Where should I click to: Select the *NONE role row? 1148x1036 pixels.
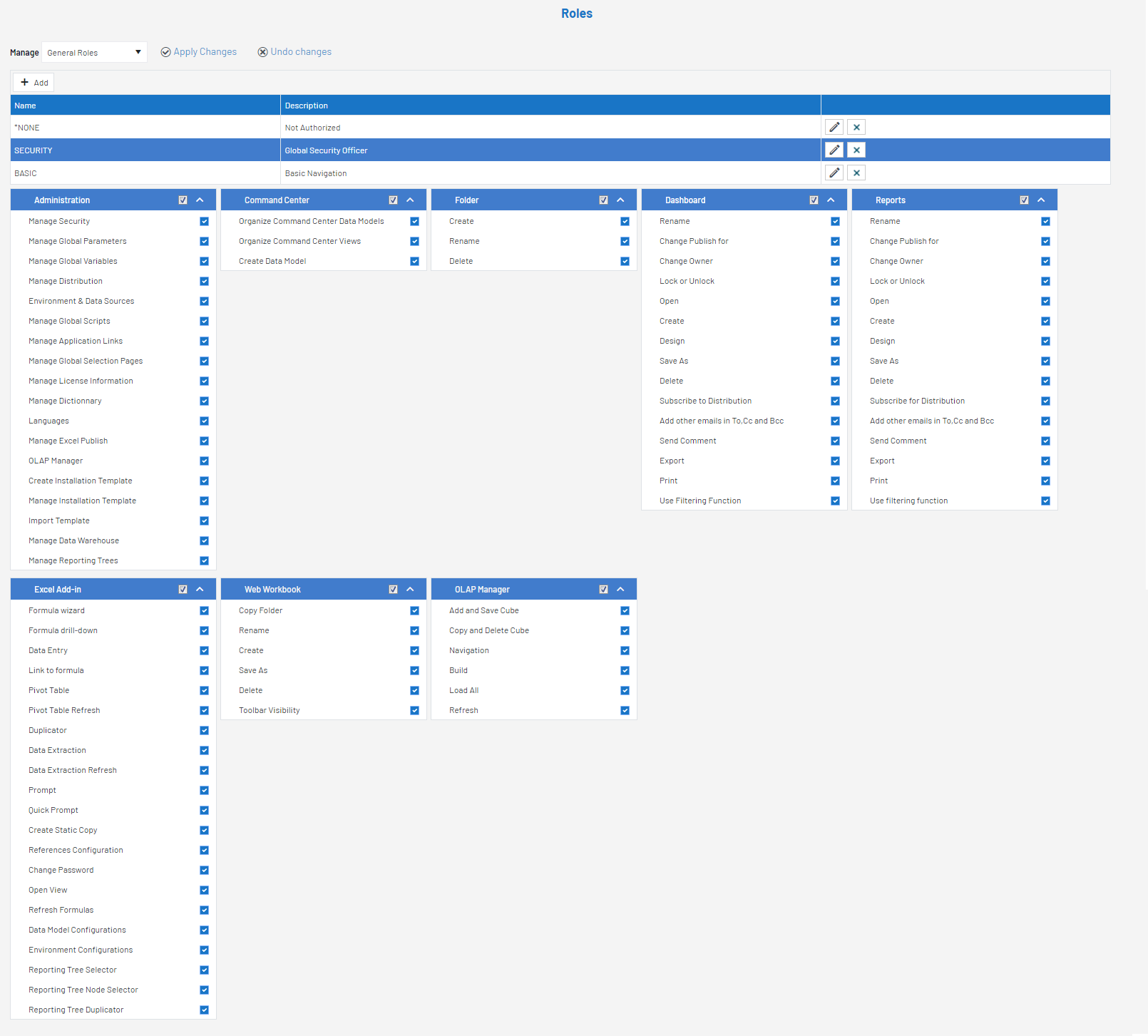pyautogui.click(x=143, y=128)
